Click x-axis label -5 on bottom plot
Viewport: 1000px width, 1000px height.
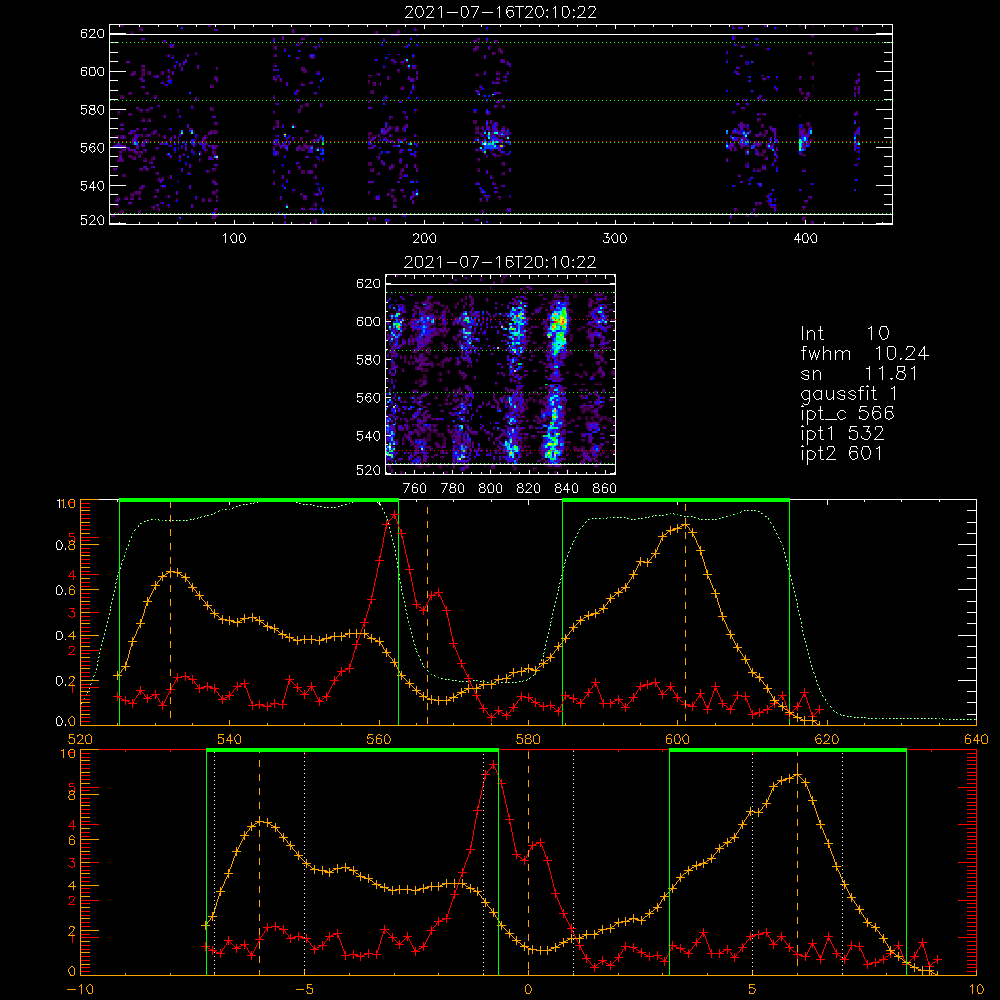(x=305, y=989)
